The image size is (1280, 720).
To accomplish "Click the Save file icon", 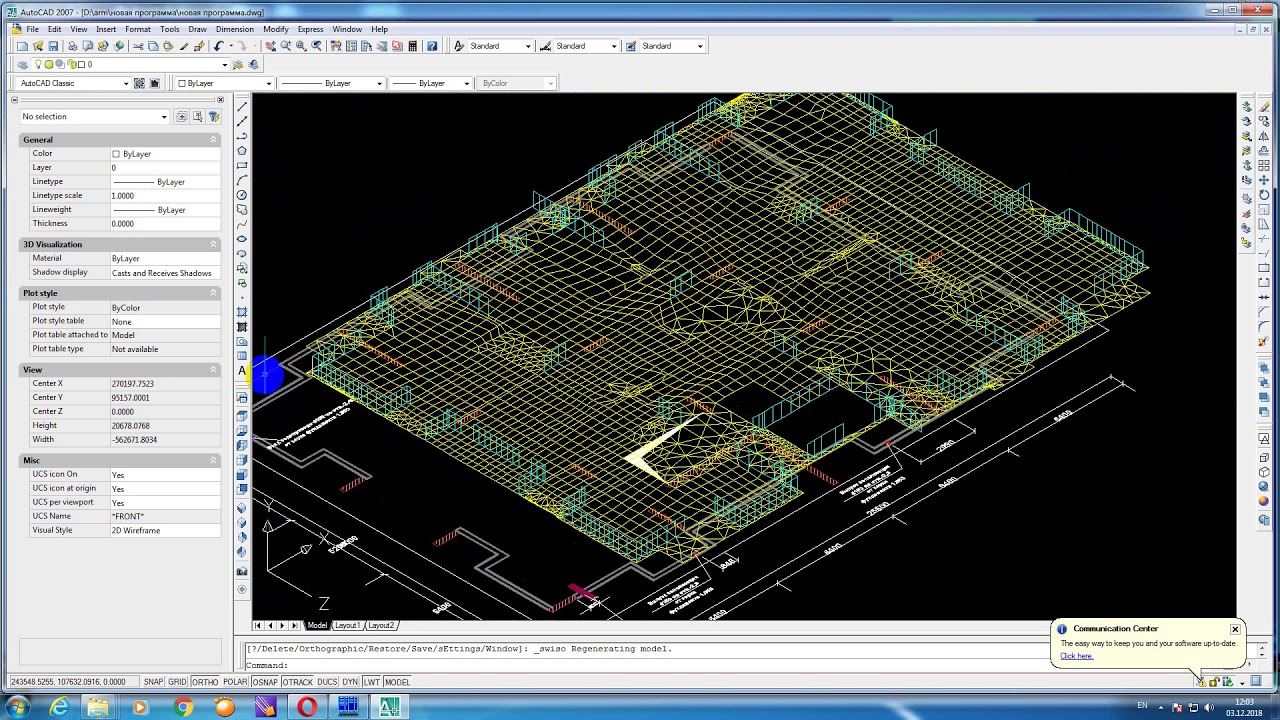I will (54, 46).
